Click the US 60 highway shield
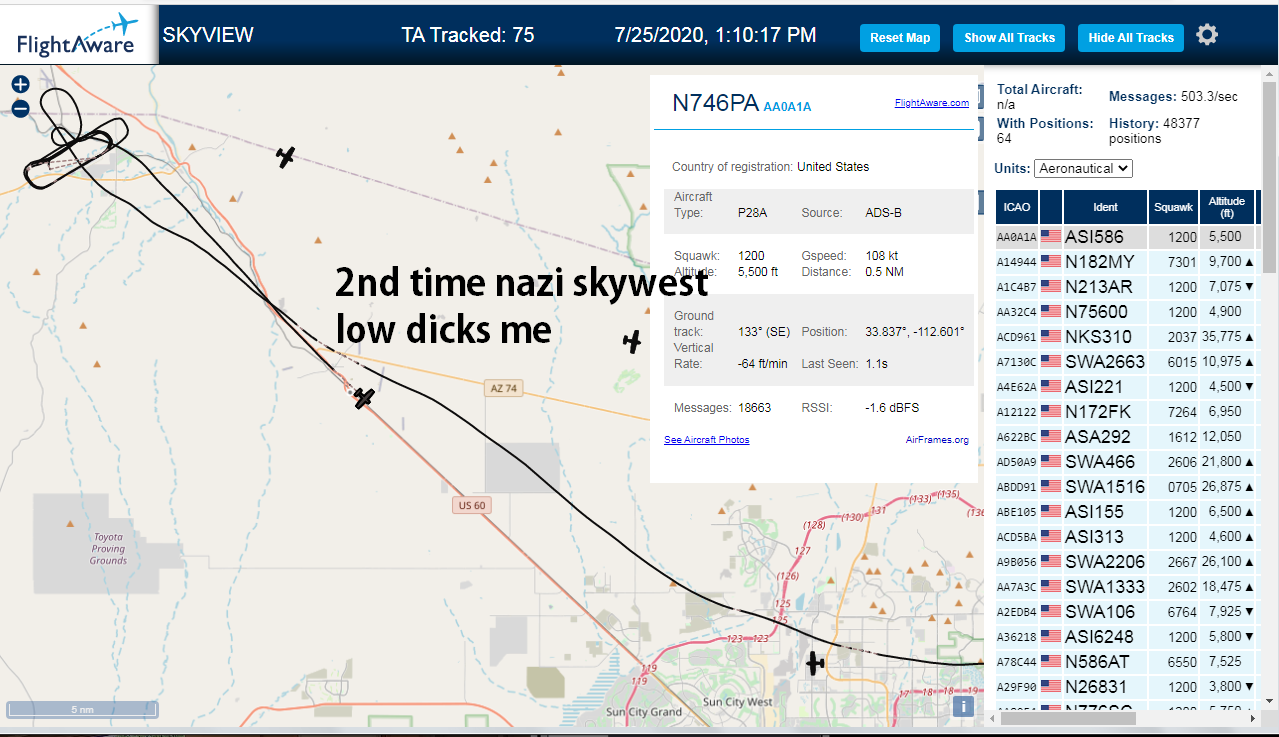 pyautogui.click(x=472, y=505)
